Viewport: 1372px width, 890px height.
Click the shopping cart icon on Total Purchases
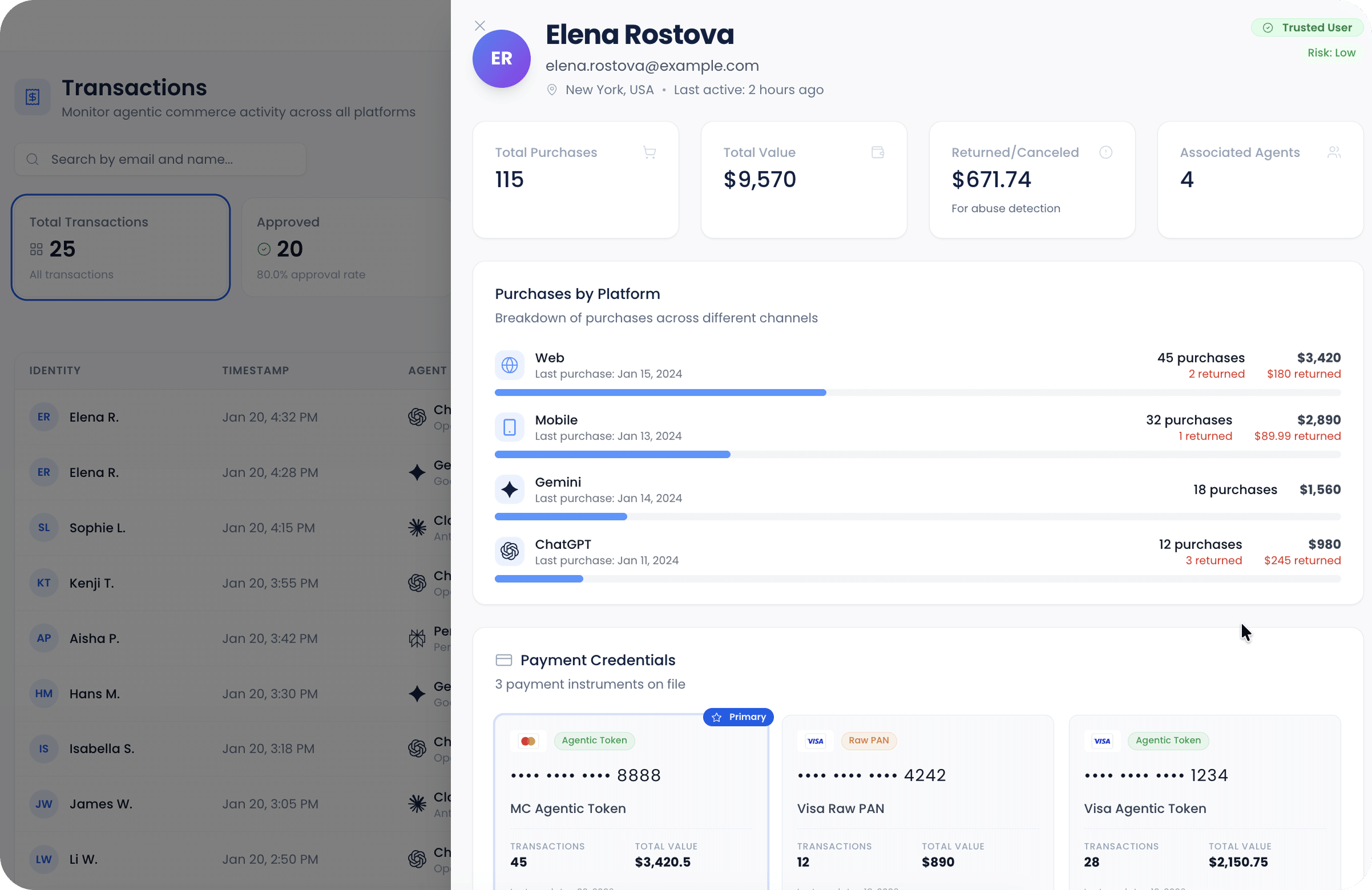point(649,152)
